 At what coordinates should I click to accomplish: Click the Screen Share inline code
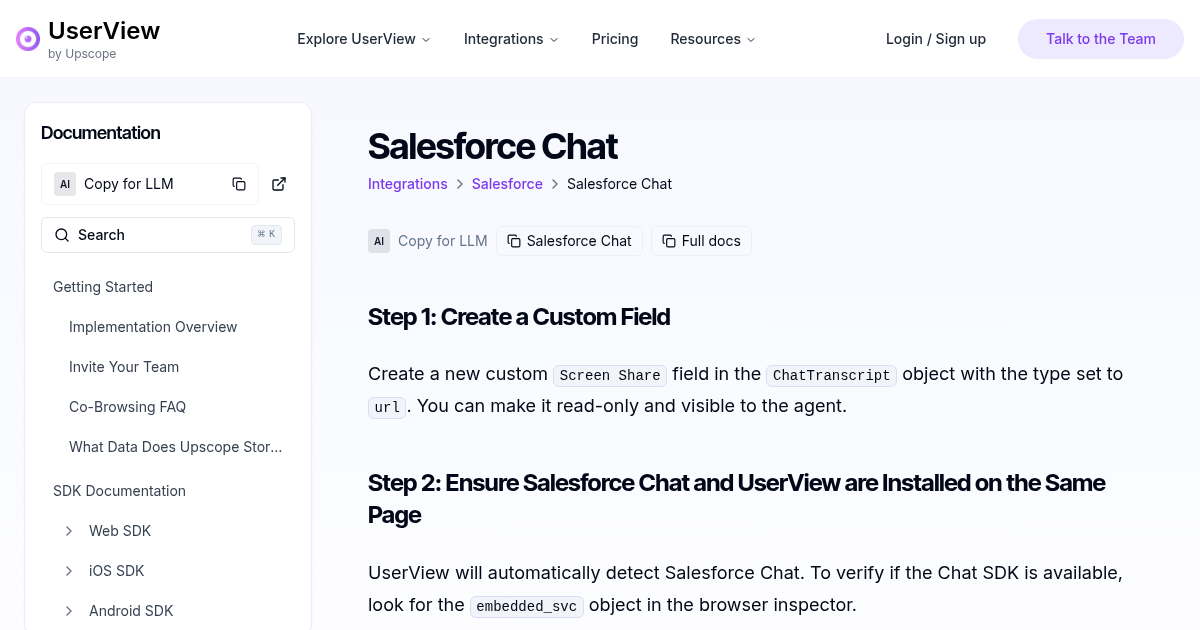pyautogui.click(x=610, y=375)
